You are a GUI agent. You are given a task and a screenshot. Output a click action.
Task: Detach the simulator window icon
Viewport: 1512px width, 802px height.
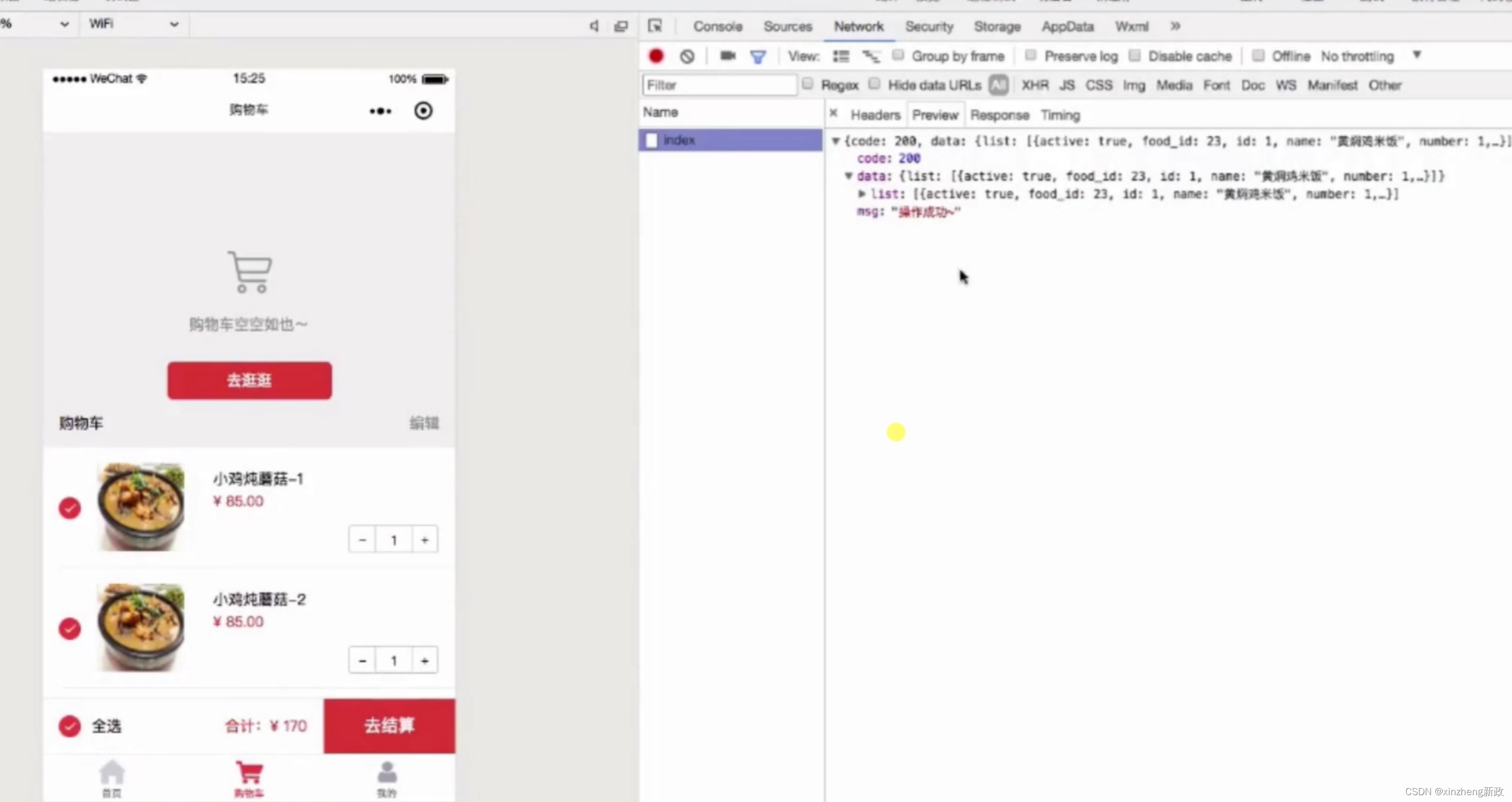[621, 26]
